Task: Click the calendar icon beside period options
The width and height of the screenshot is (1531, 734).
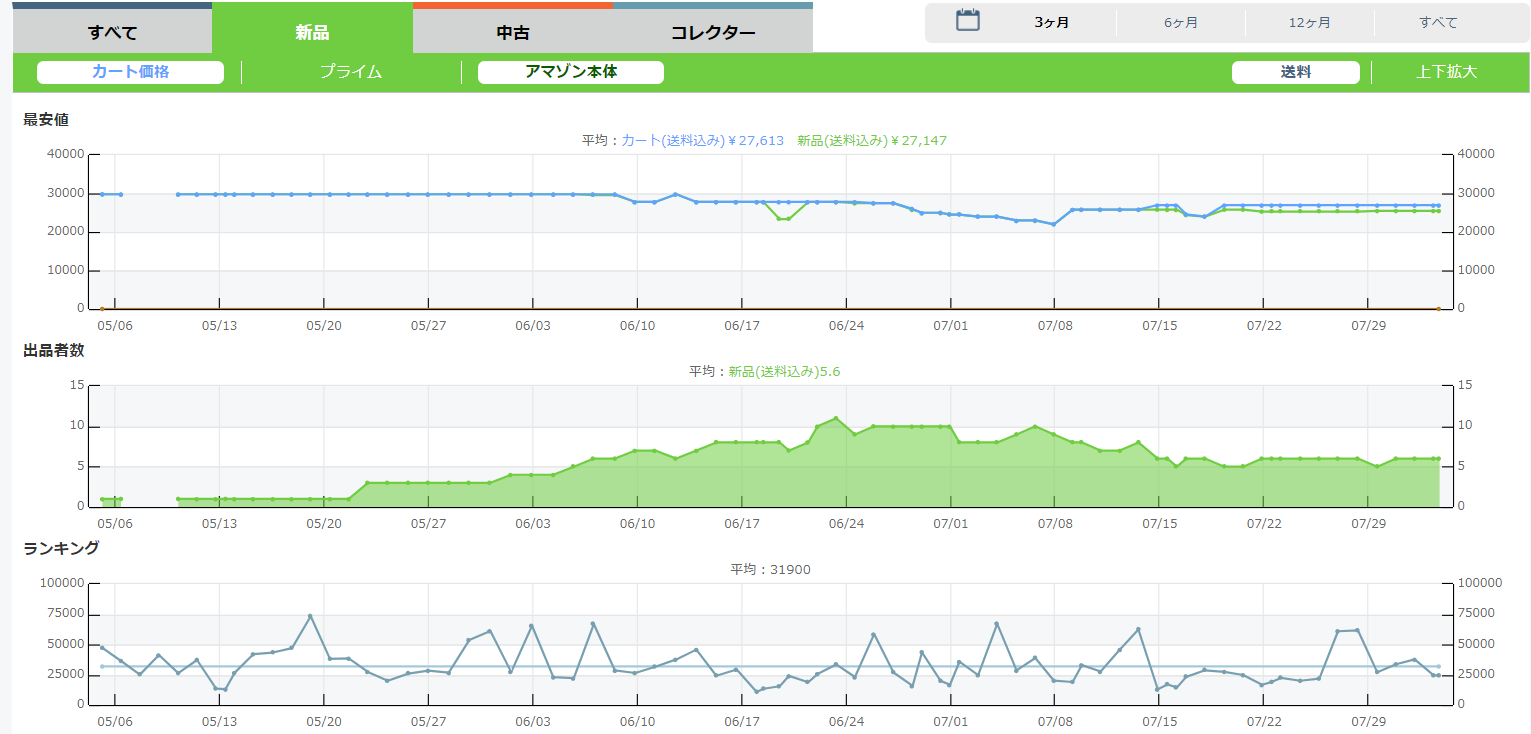Action: tap(967, 21)
